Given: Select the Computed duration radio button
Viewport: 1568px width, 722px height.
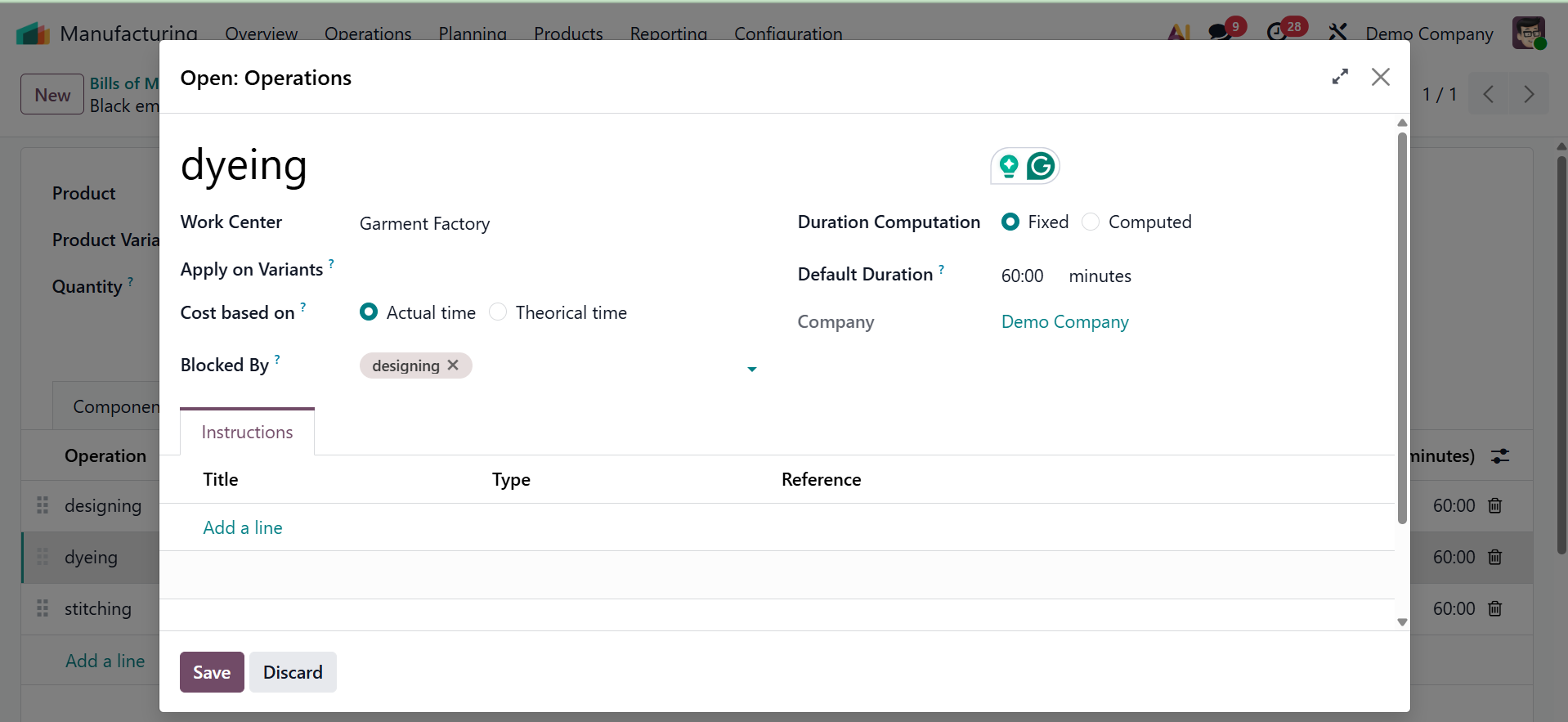Looking at the screenshot, I should click(1091, 222).
